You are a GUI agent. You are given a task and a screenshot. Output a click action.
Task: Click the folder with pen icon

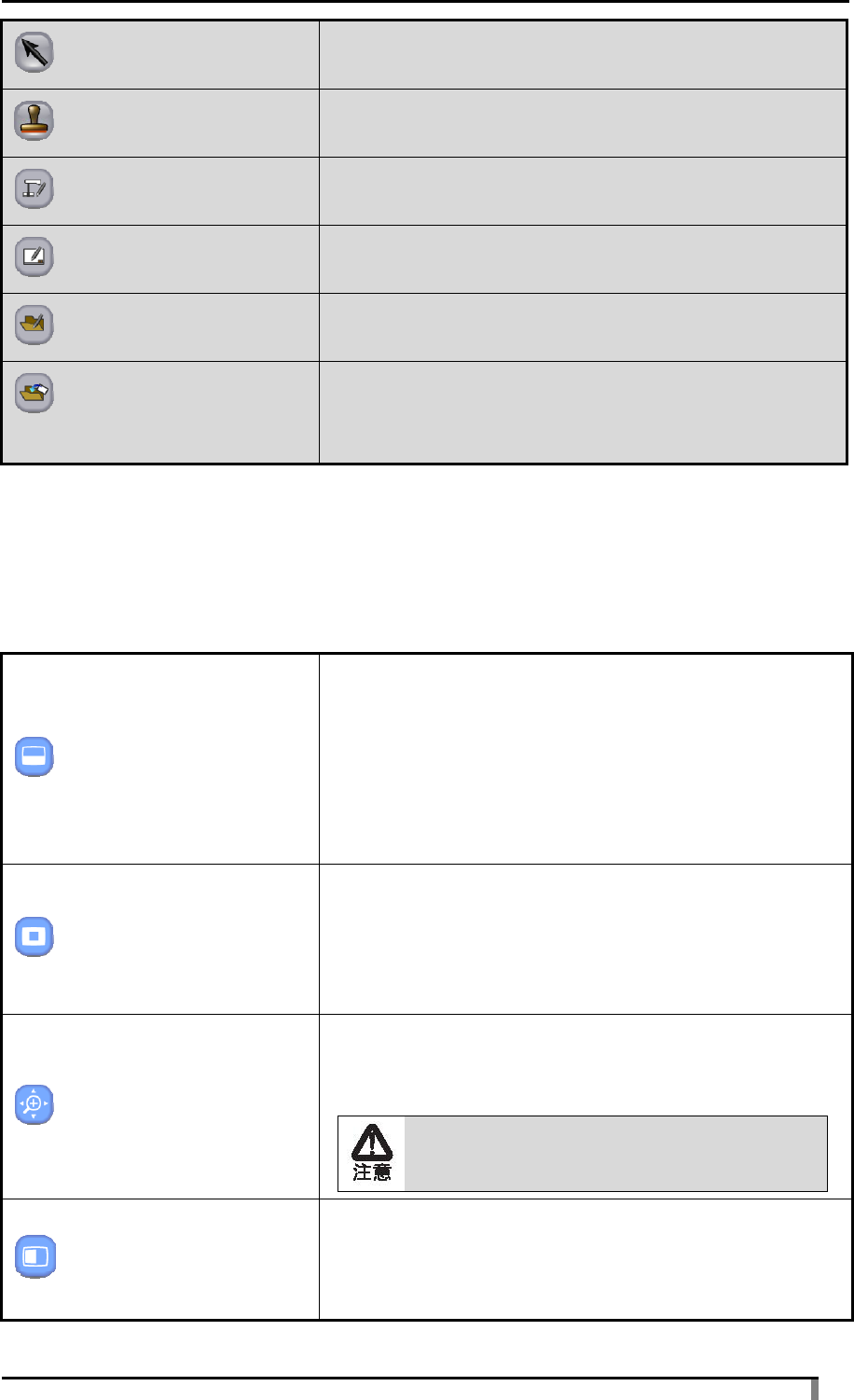(x=34, y=326)
